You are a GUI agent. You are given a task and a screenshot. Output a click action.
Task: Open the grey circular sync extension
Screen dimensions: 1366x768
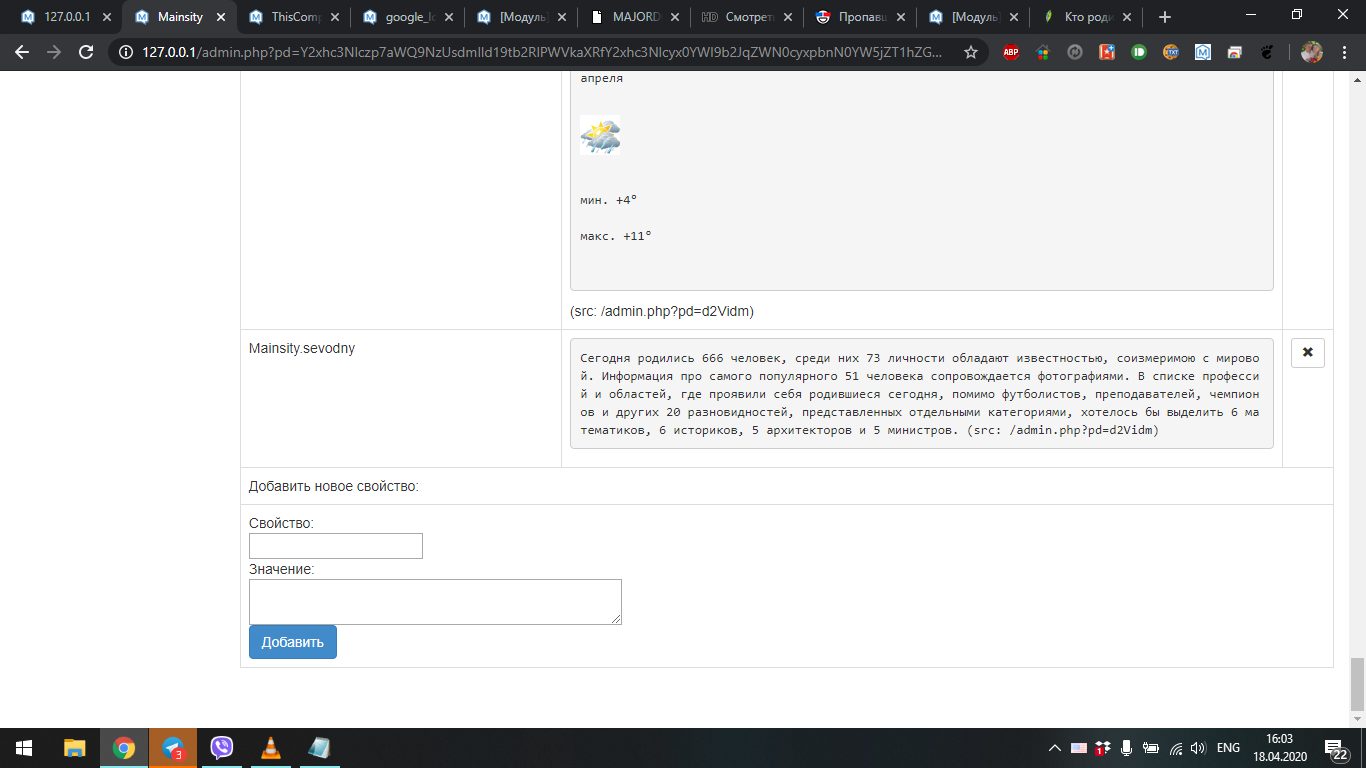click(x=1075, y=52)
